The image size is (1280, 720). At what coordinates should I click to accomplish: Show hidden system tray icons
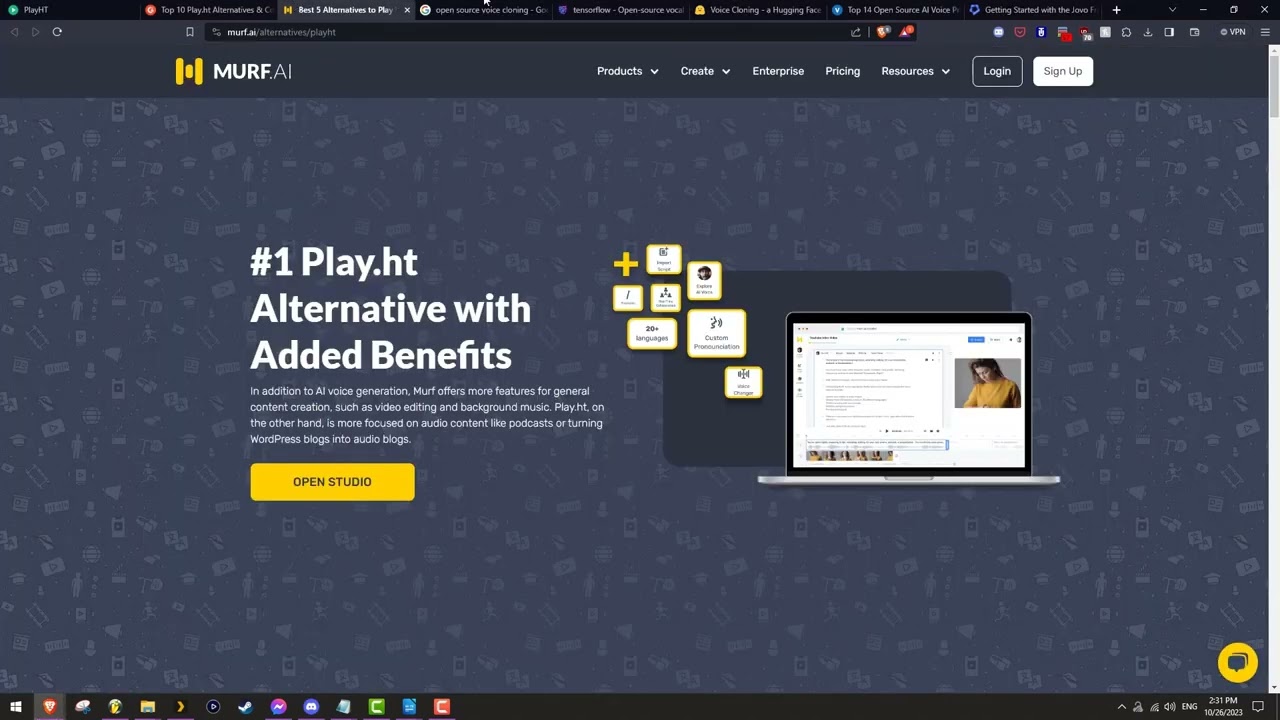point(1121,707)
